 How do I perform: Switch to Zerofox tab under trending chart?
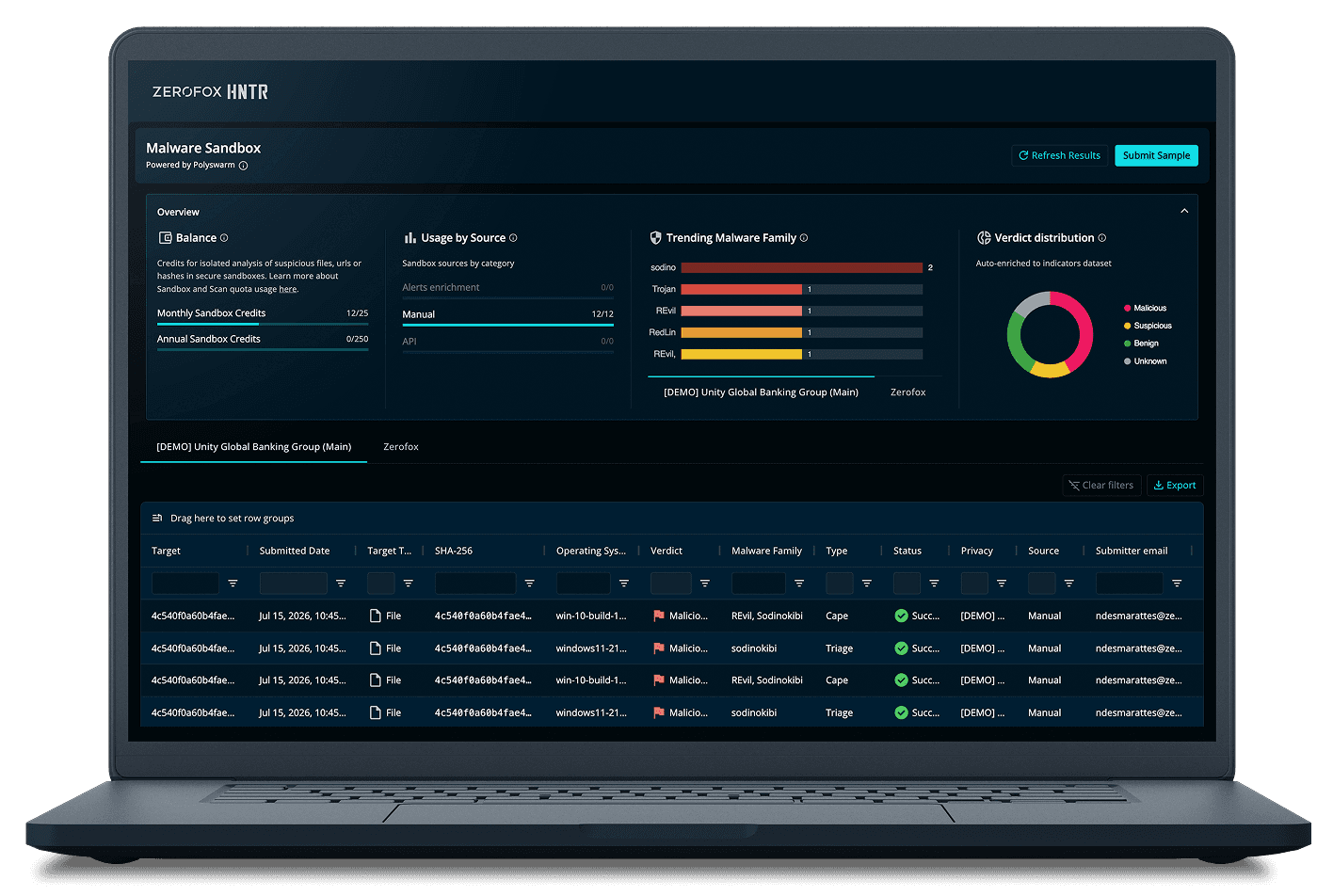pos(908,392)
